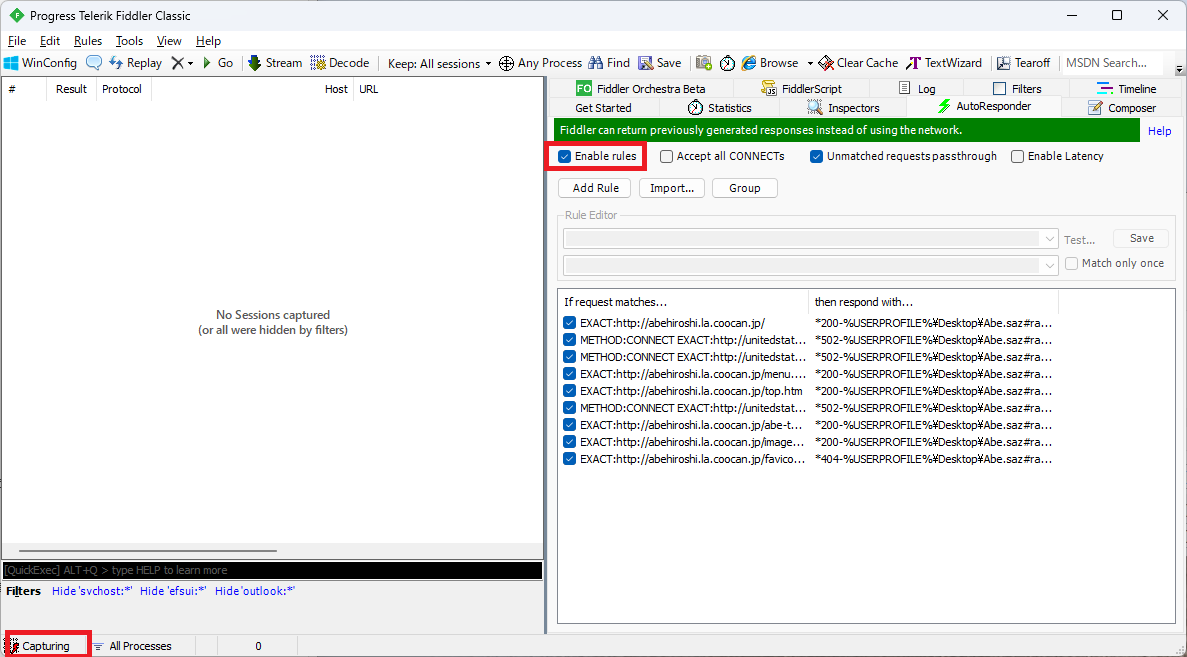Tick Match only once checkbox
Screen dimensions: 1187x657
1071,263
